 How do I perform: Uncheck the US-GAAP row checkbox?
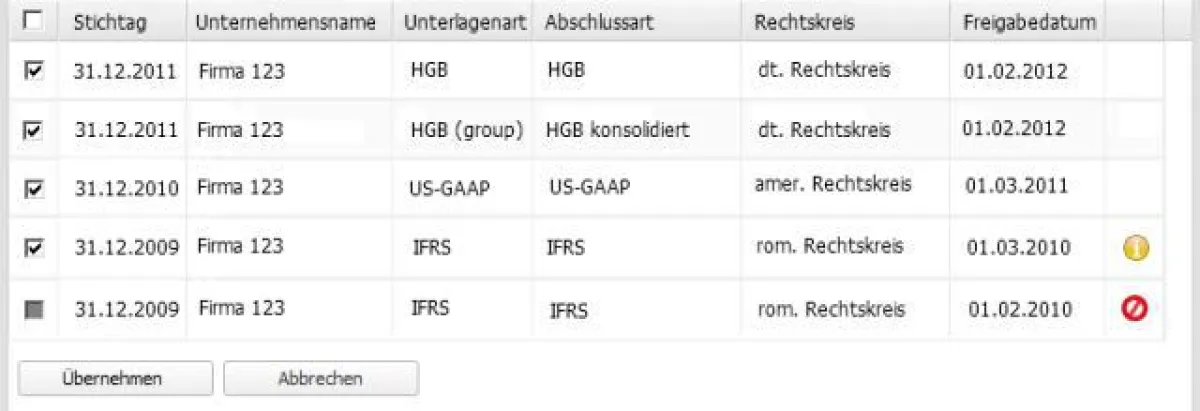33,188
